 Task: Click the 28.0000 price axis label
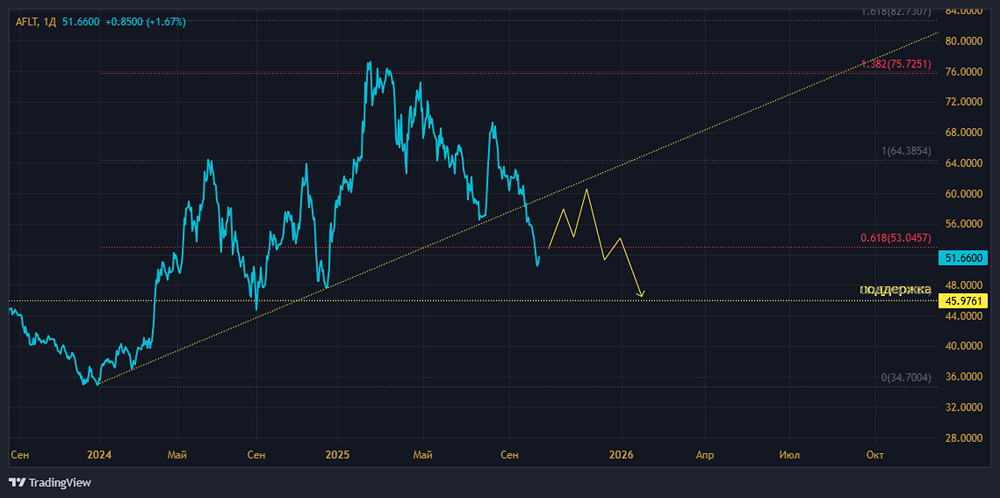tap(966, 437)
